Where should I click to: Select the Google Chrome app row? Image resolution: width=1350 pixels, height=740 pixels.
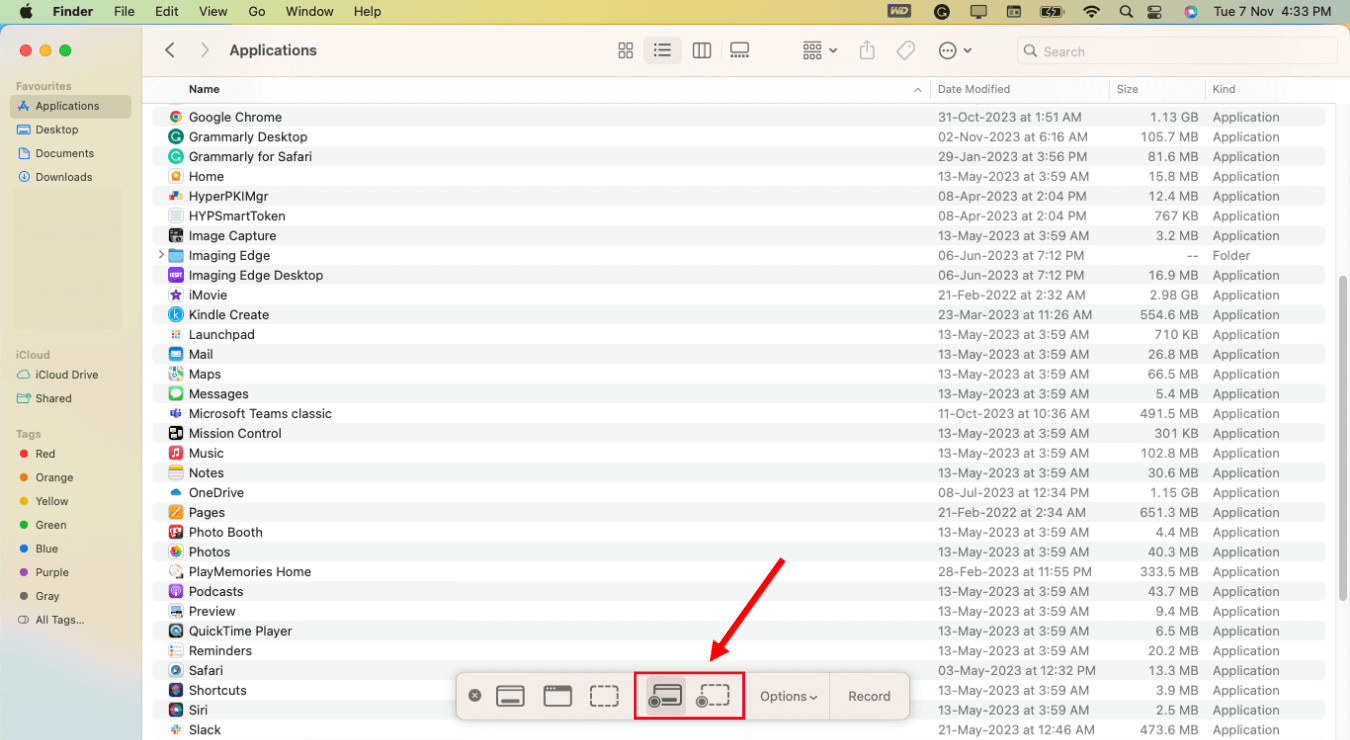pos(739,117)
